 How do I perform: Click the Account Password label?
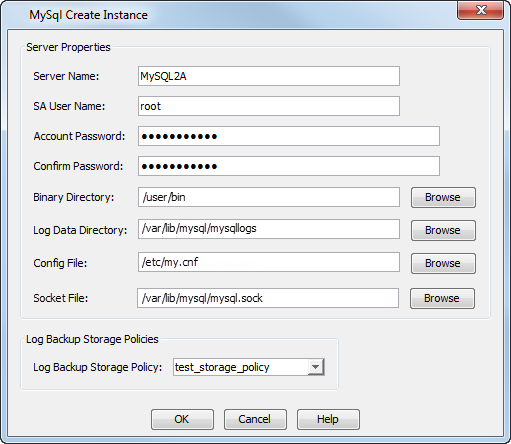79,136
